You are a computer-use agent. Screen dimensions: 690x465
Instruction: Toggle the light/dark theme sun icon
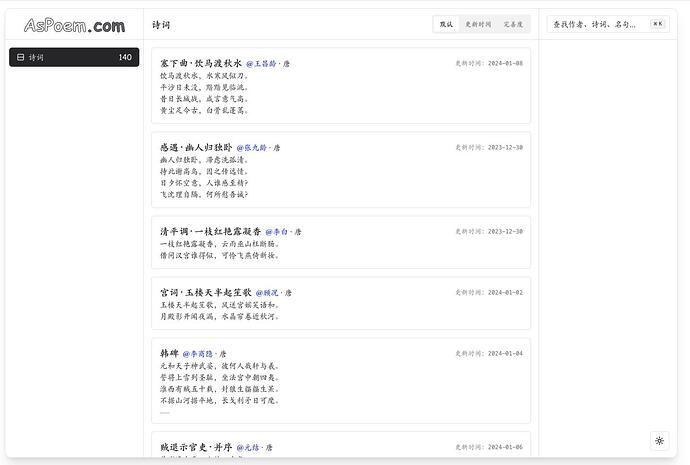click(659, 440)
